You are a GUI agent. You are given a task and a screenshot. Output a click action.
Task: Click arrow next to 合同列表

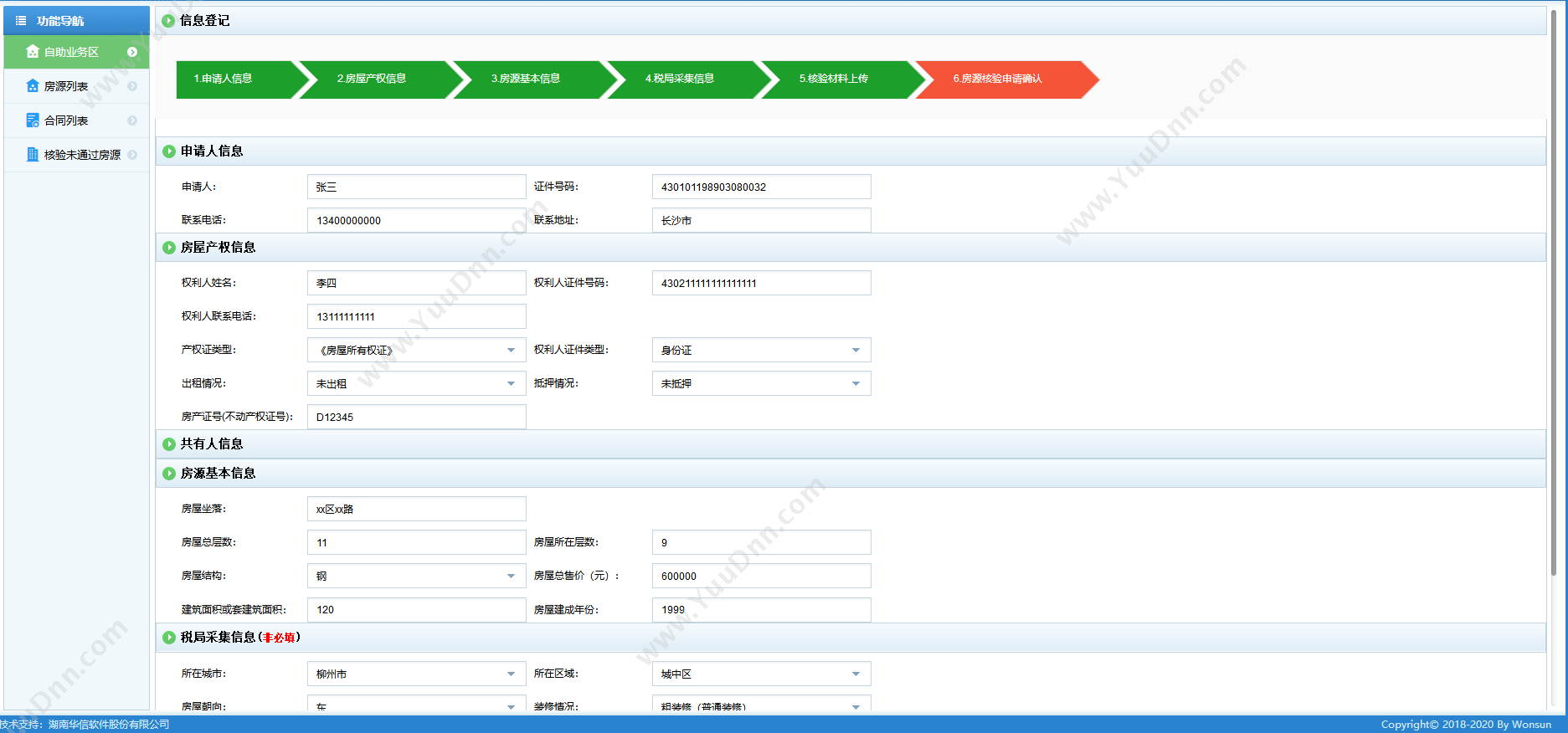132,120
